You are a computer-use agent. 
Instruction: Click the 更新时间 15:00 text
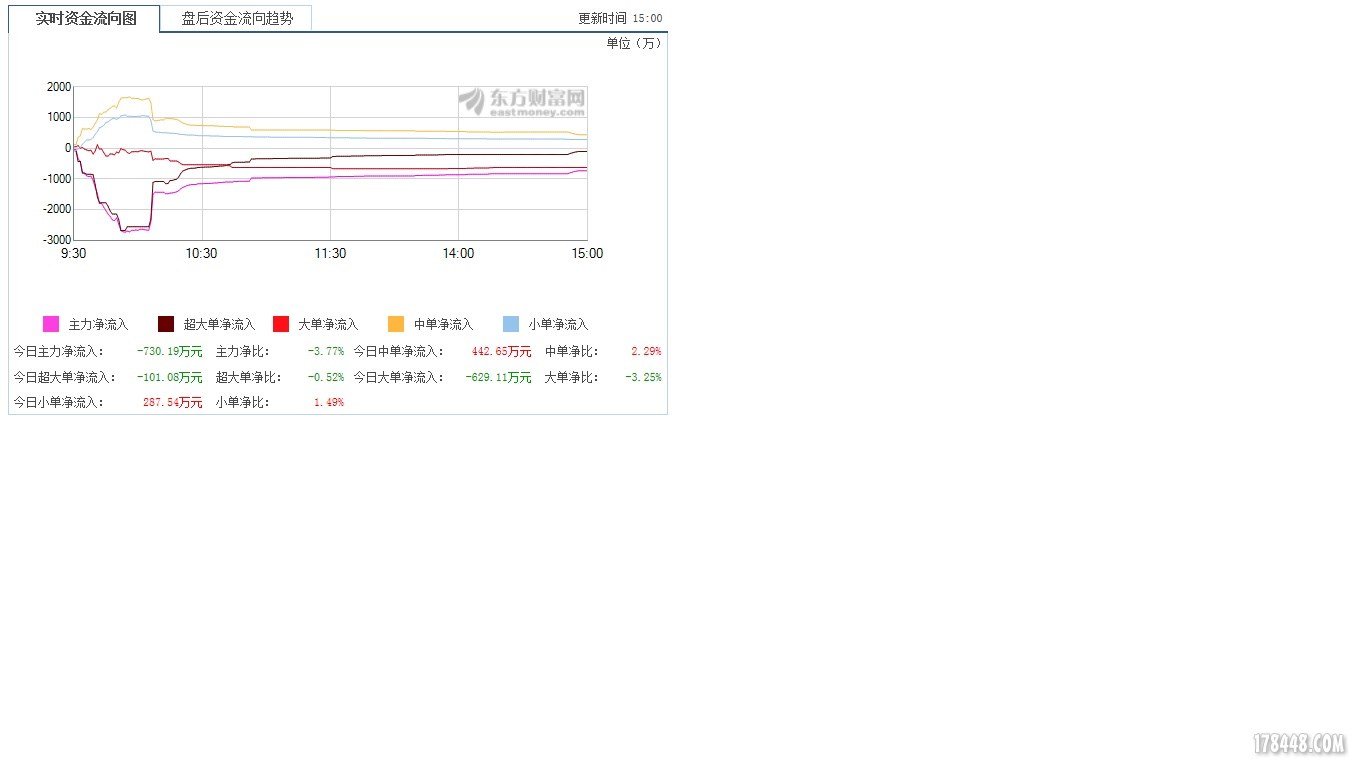(620, 19)
